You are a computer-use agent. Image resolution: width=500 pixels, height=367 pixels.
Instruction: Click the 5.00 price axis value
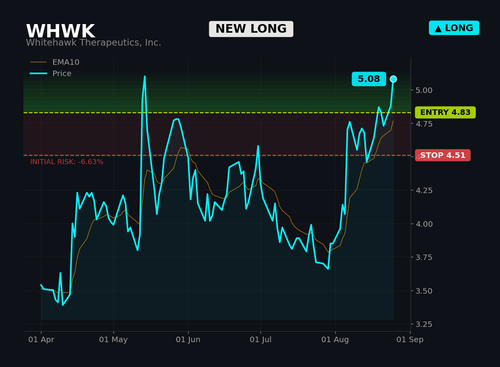point(424,90)
